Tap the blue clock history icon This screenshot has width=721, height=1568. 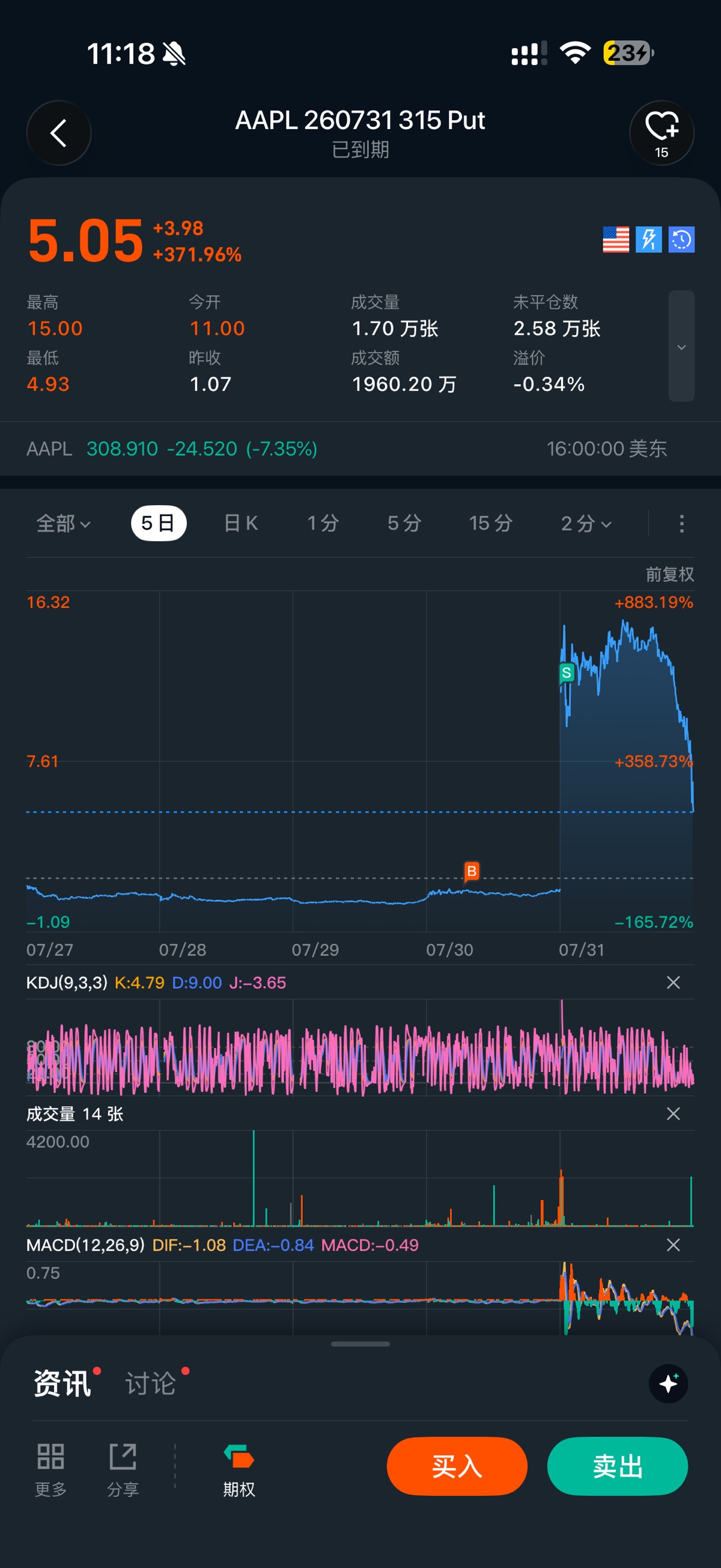(x=681, y=239)
